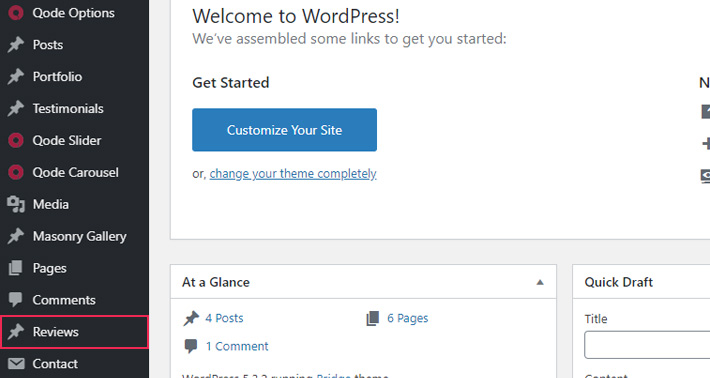Image resolution: width=710 pixels, height=378 pixels.
Task: Click the Qode Options red circle icon
Action: (x=16, y=13)
